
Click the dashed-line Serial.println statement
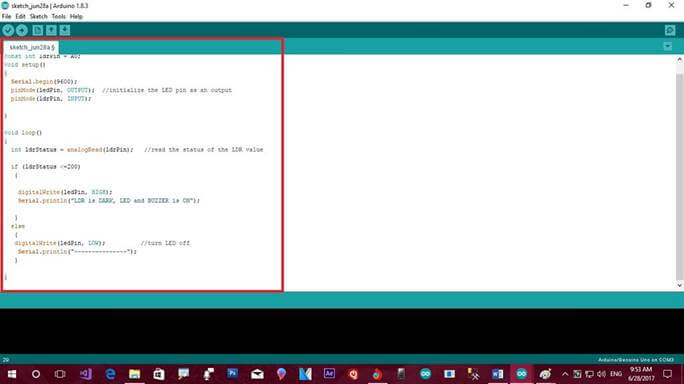[77, 252]
